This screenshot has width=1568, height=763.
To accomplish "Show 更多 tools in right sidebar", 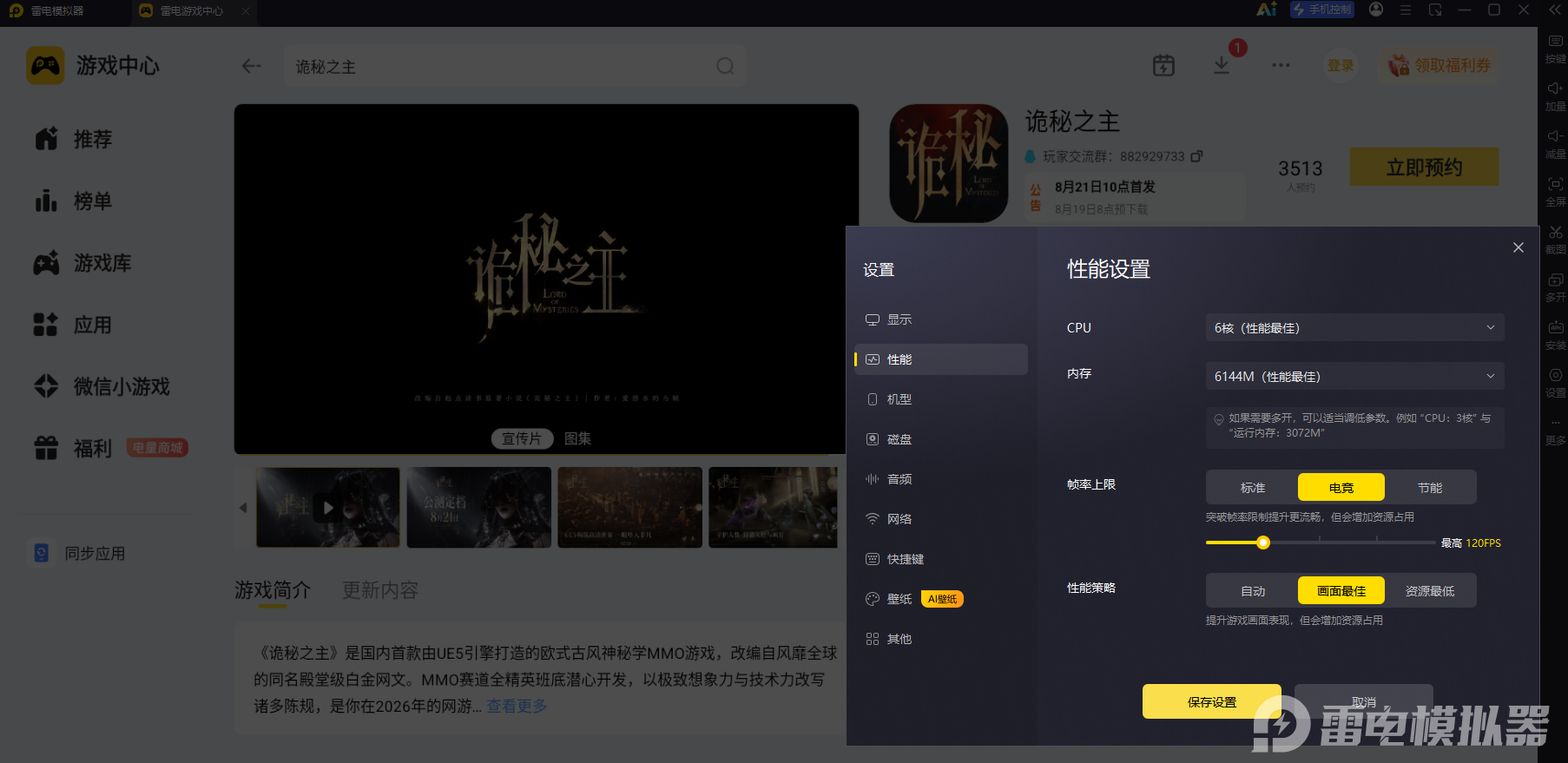I will pos(1555,431).
